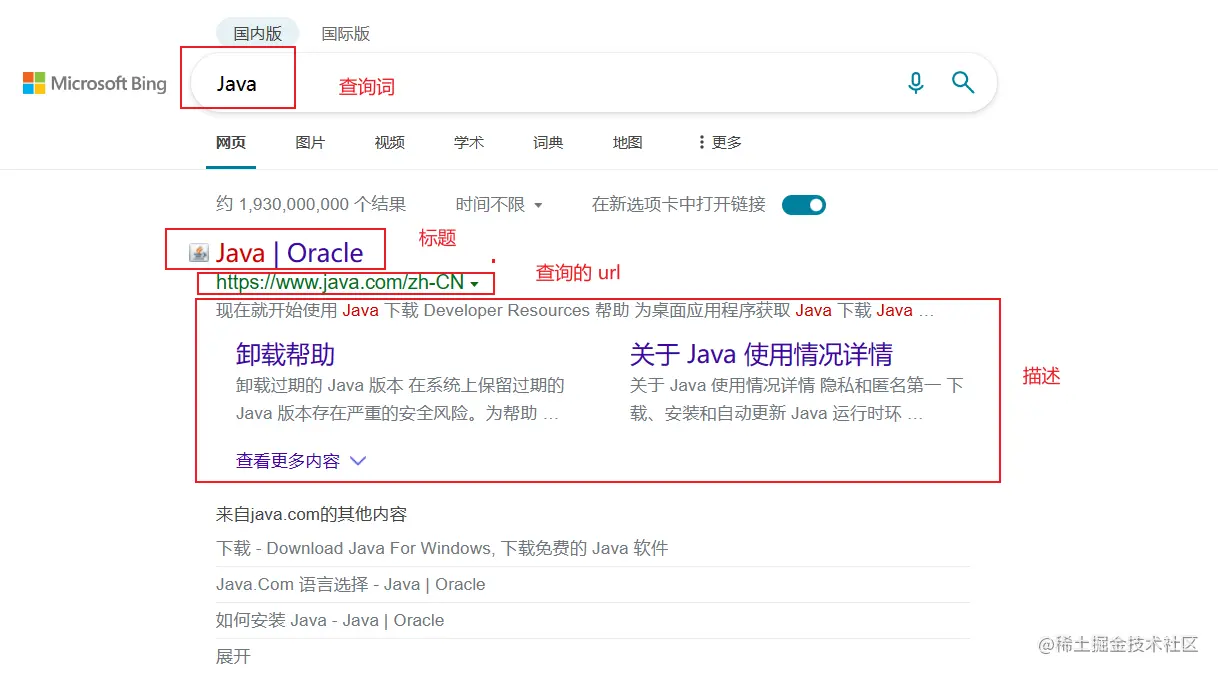This screenshot has width=1218, height=674.
Task: Open 如何安装 Java link
Action: [x=330, y=620]
